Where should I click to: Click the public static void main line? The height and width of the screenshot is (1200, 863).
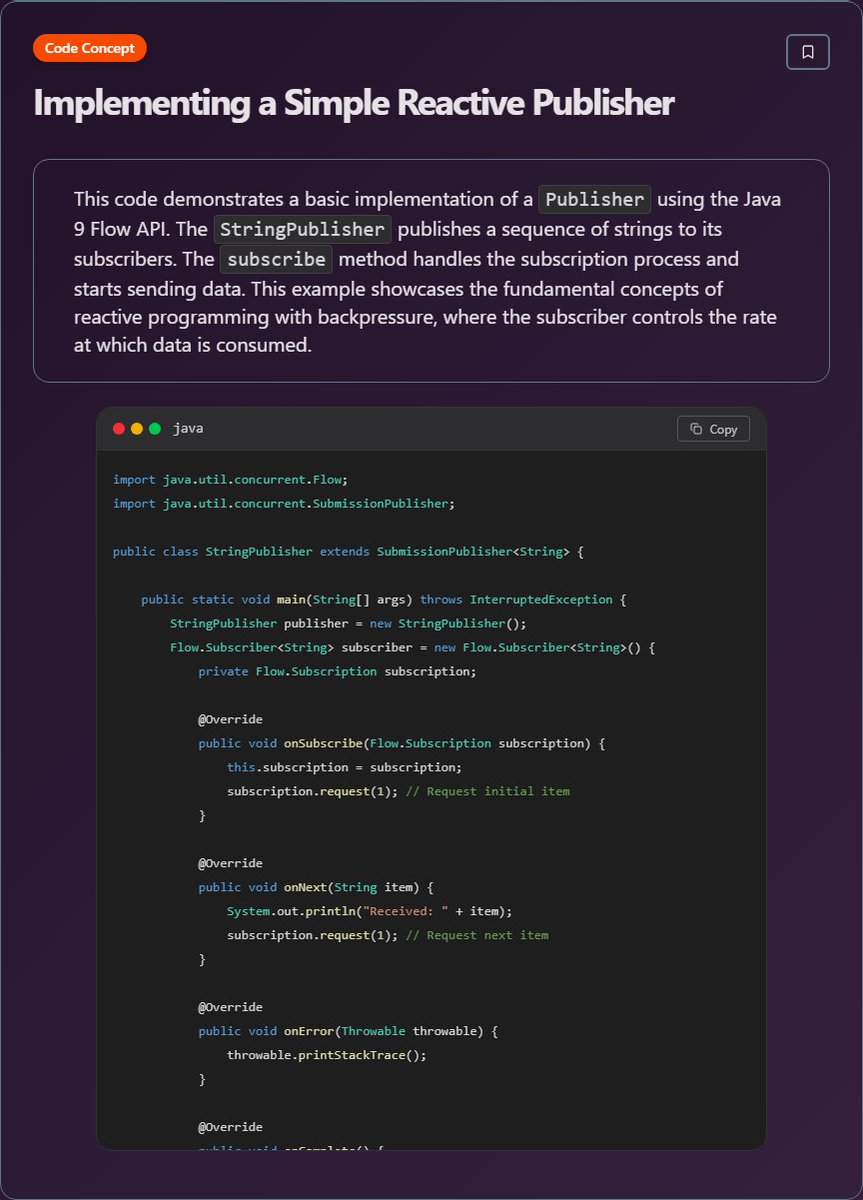383,599
